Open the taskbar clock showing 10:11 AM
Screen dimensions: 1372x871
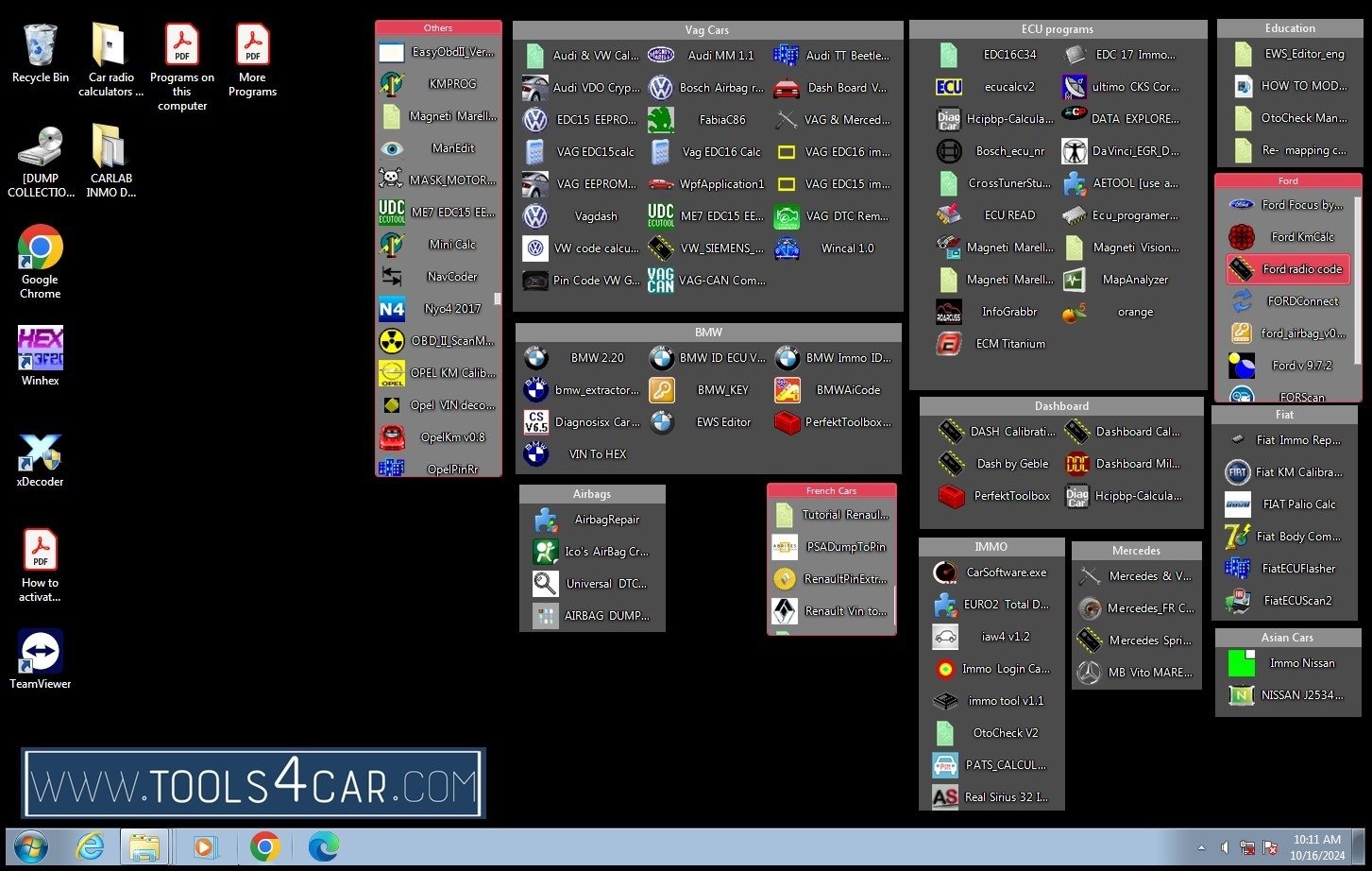point(1316,846)
